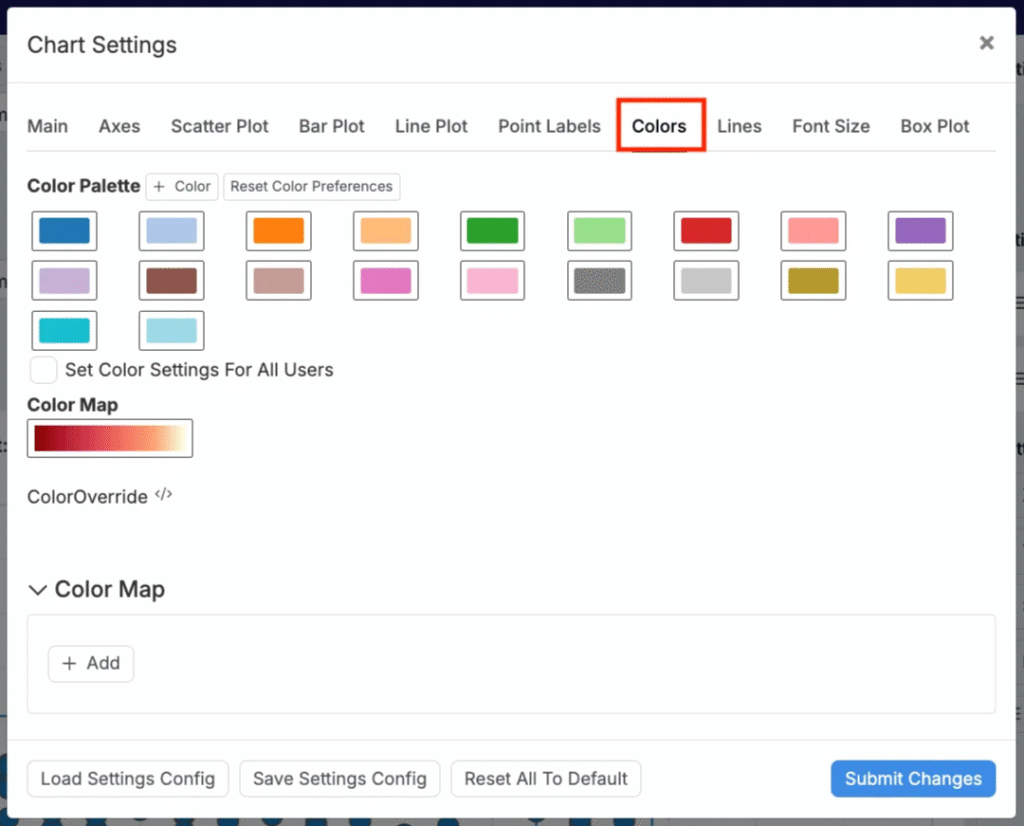Screen dimensions: 1024x826
Task: Click the cyan palette swatch
Action: click(65, 331)
